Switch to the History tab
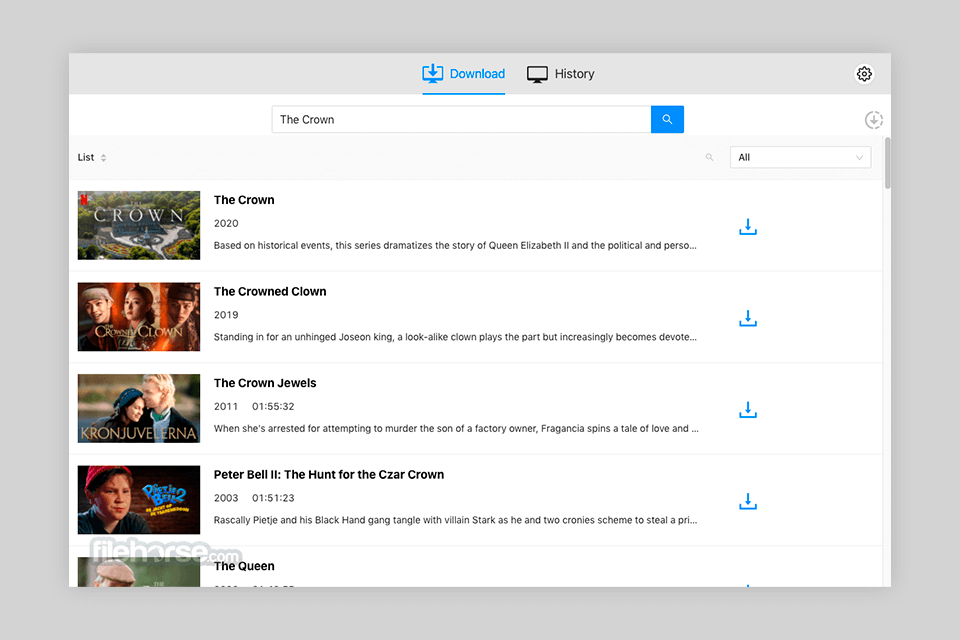This screenshot has height=640, width=960. pos(560,74)
